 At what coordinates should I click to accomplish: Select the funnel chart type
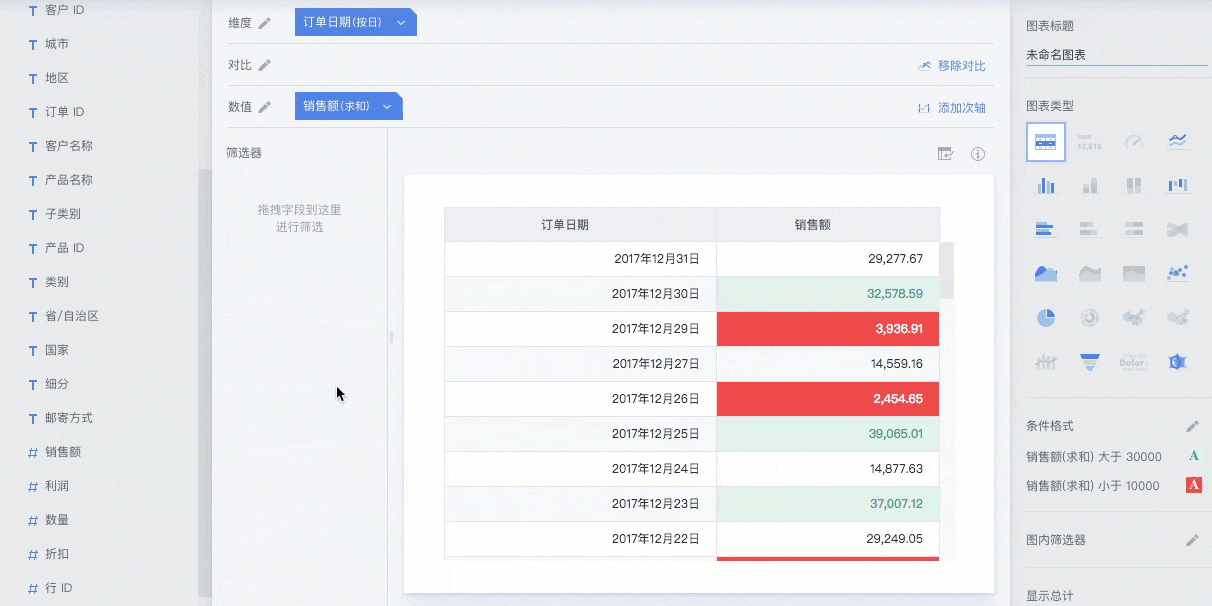coord(1090,362)
